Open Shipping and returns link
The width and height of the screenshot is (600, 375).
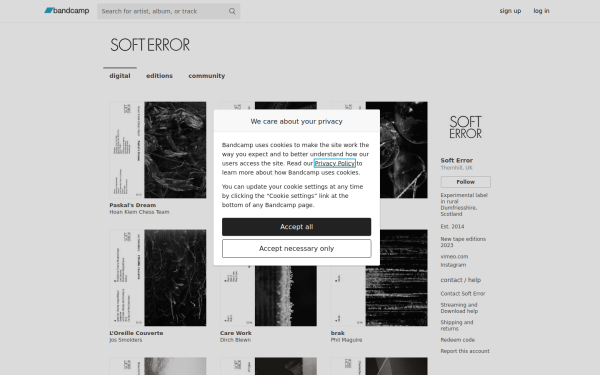click(x=457, y=325)
